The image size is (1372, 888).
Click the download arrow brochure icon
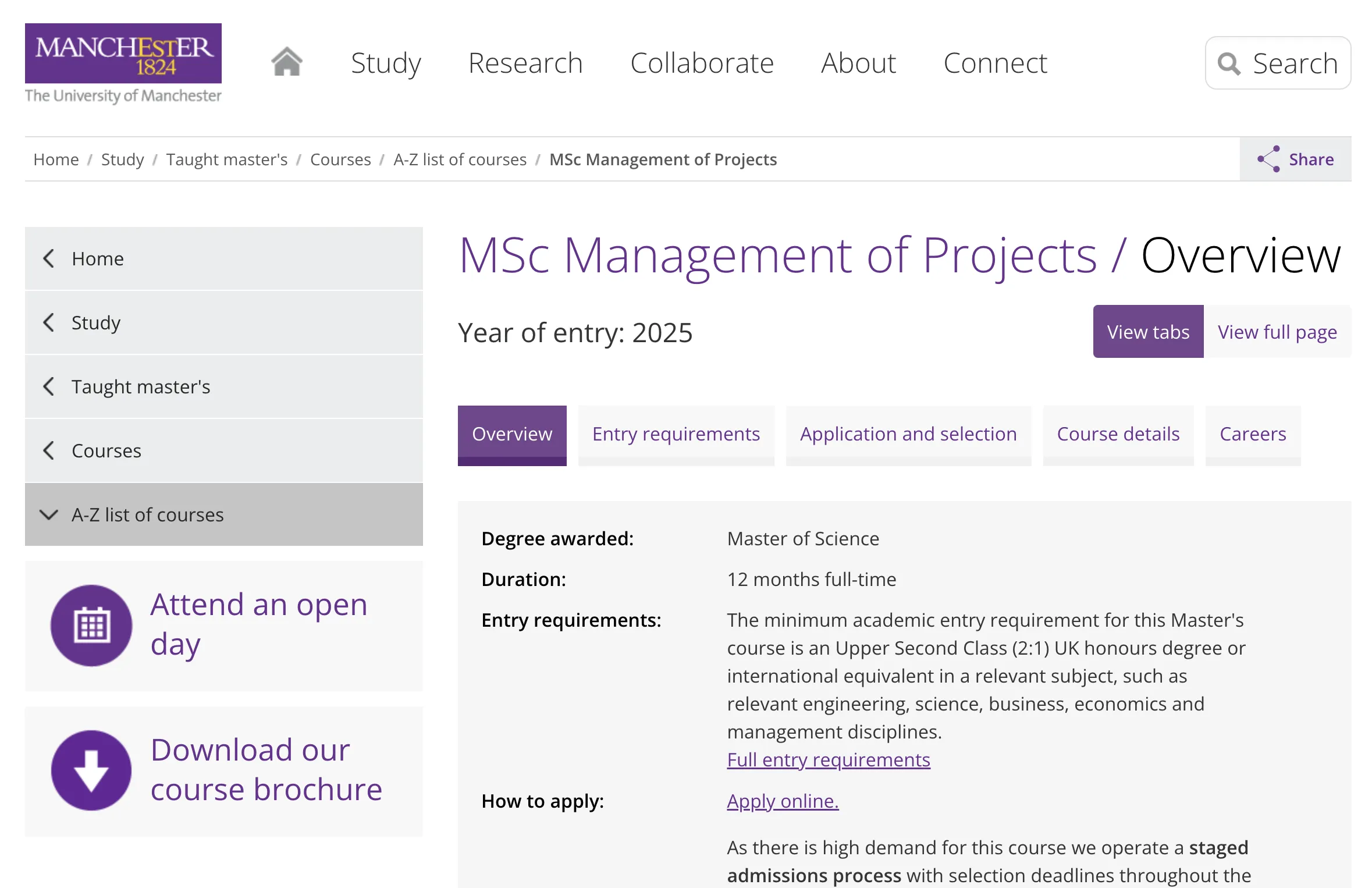coord(91,770)
